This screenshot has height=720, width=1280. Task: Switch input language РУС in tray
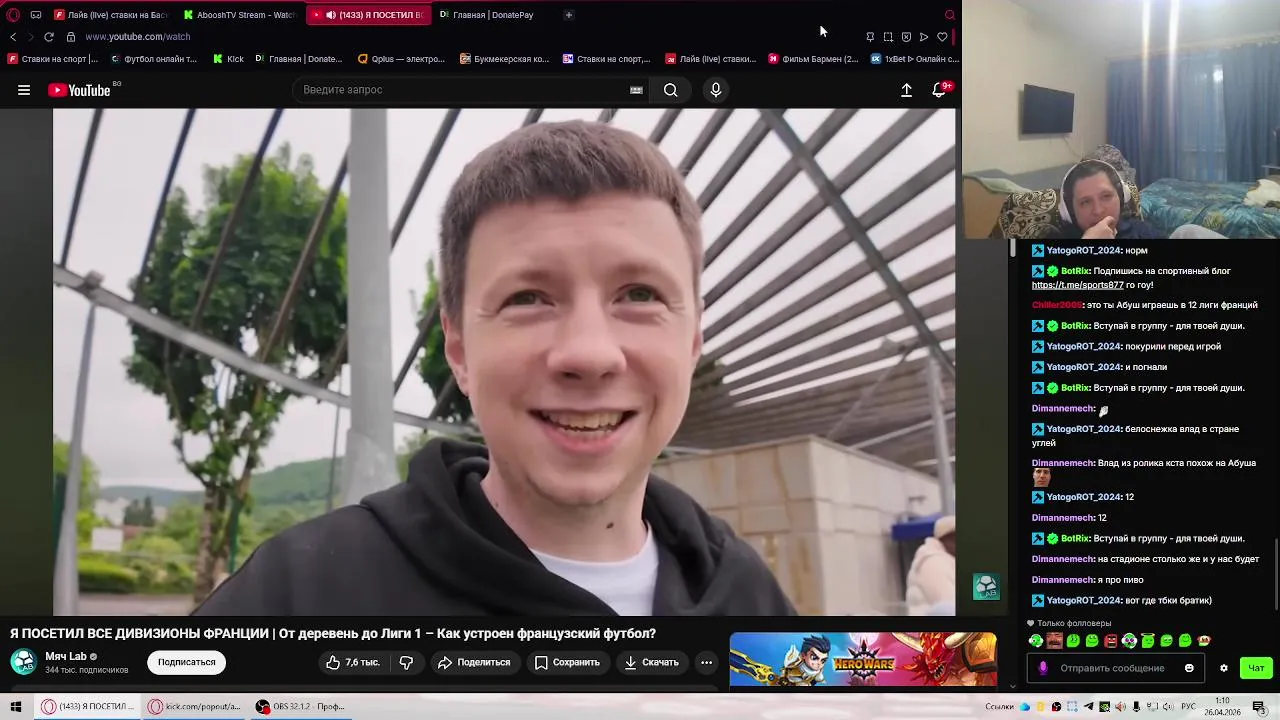point(1189,707)
